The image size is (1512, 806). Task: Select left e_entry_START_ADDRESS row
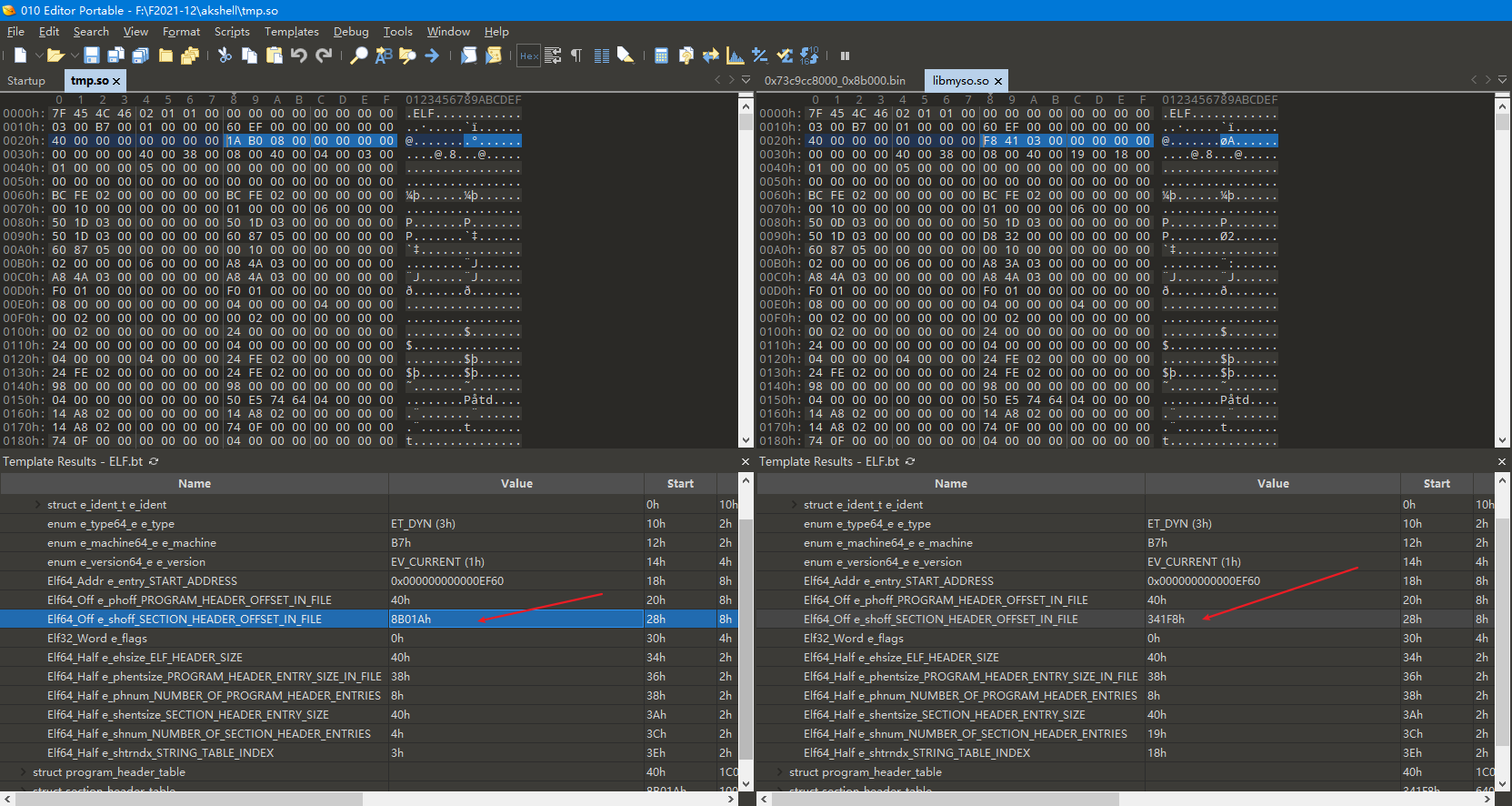click(x=369, y=580)
